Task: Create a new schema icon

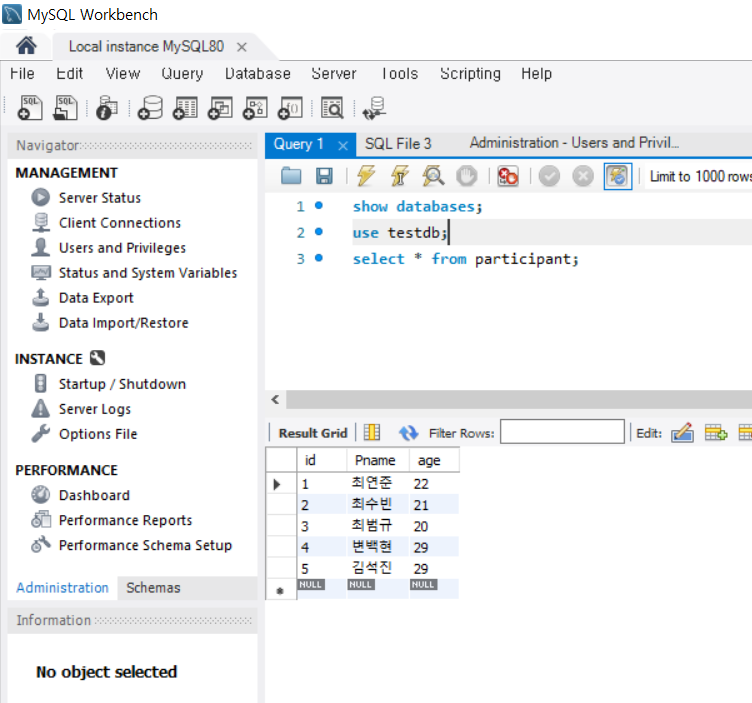Action: click(150, 107)
